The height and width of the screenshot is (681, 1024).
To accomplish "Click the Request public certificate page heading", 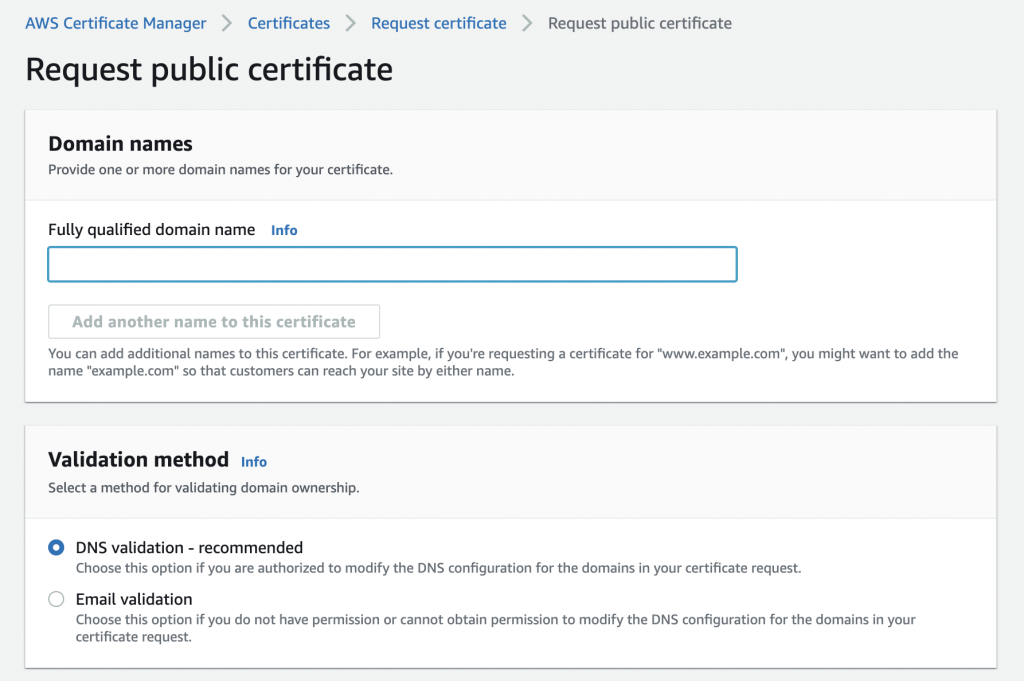I will click(x=209, y=69).
